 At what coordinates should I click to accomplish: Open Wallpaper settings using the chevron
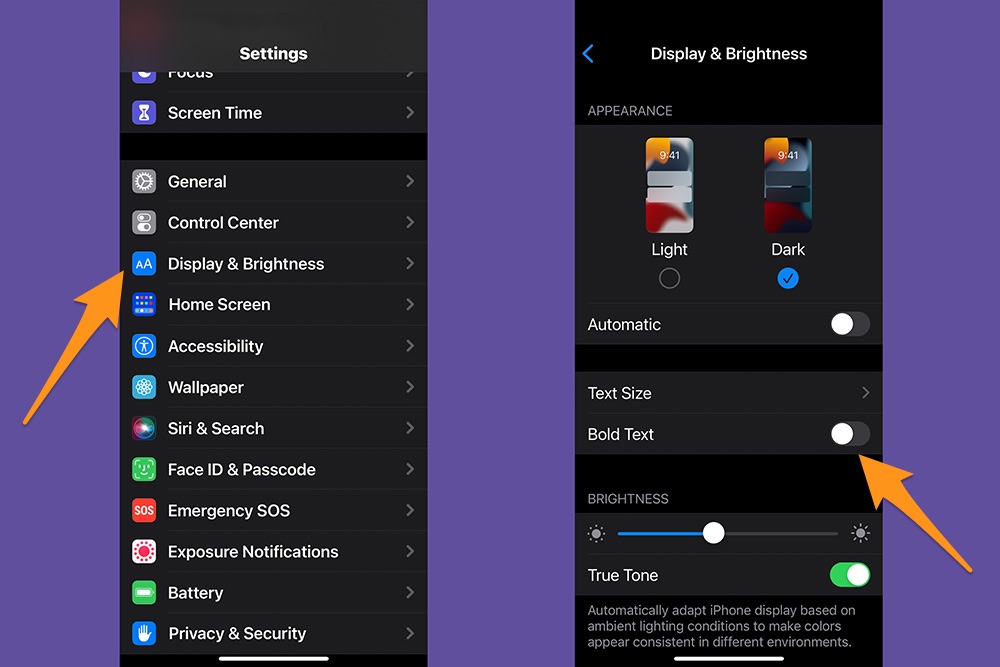[410, 387]
